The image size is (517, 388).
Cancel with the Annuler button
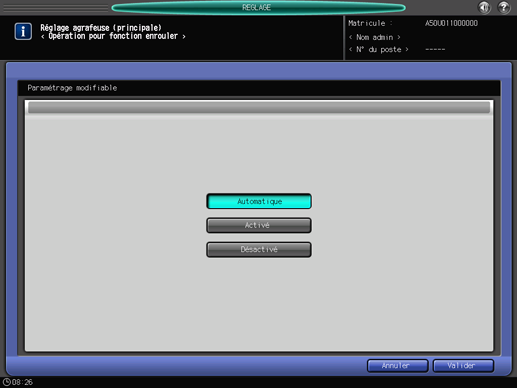click(x=397, y=366)
